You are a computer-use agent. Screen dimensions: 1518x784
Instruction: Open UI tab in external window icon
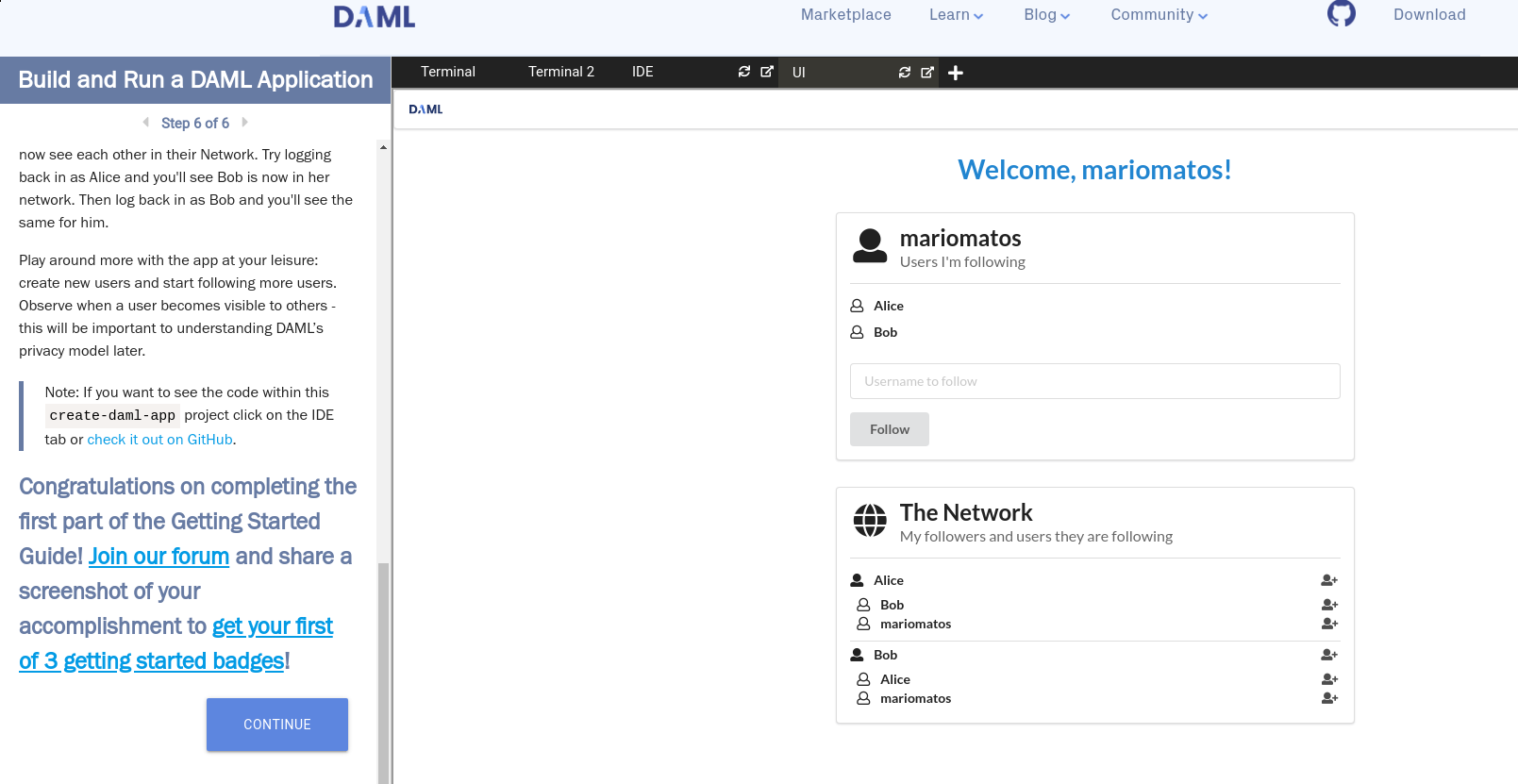coord(927,73)
